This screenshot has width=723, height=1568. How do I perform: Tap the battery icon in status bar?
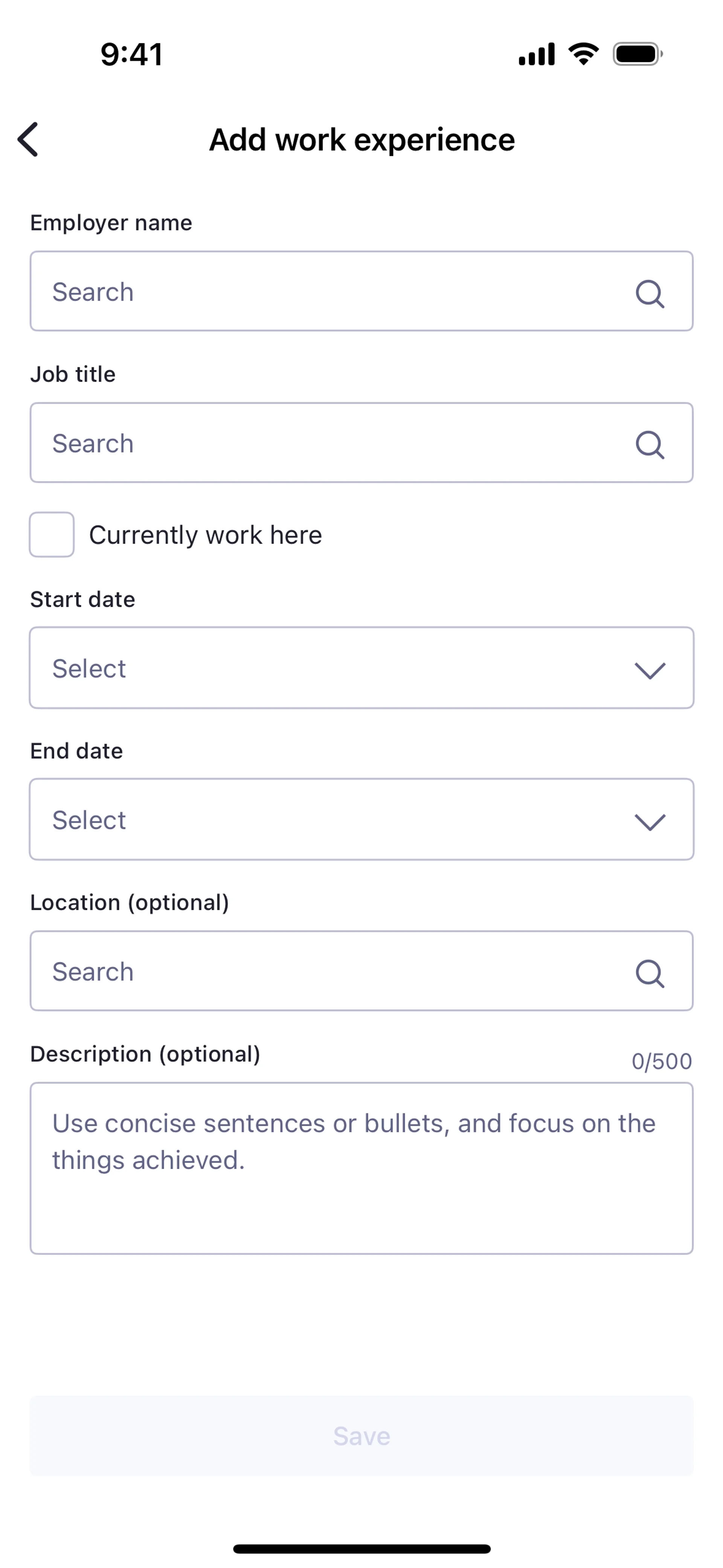coord(637,54)
